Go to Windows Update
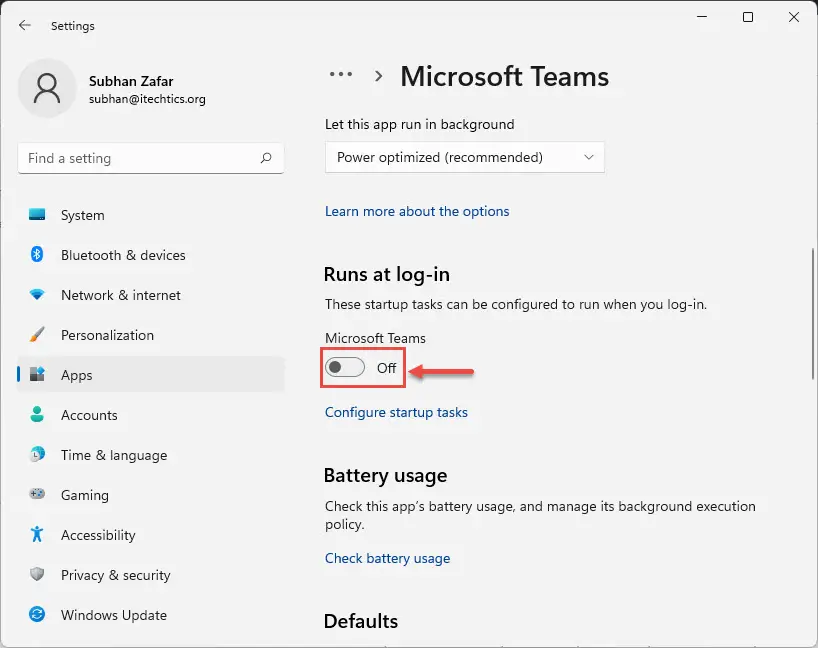The image size is (818, 648). [151, 615]
